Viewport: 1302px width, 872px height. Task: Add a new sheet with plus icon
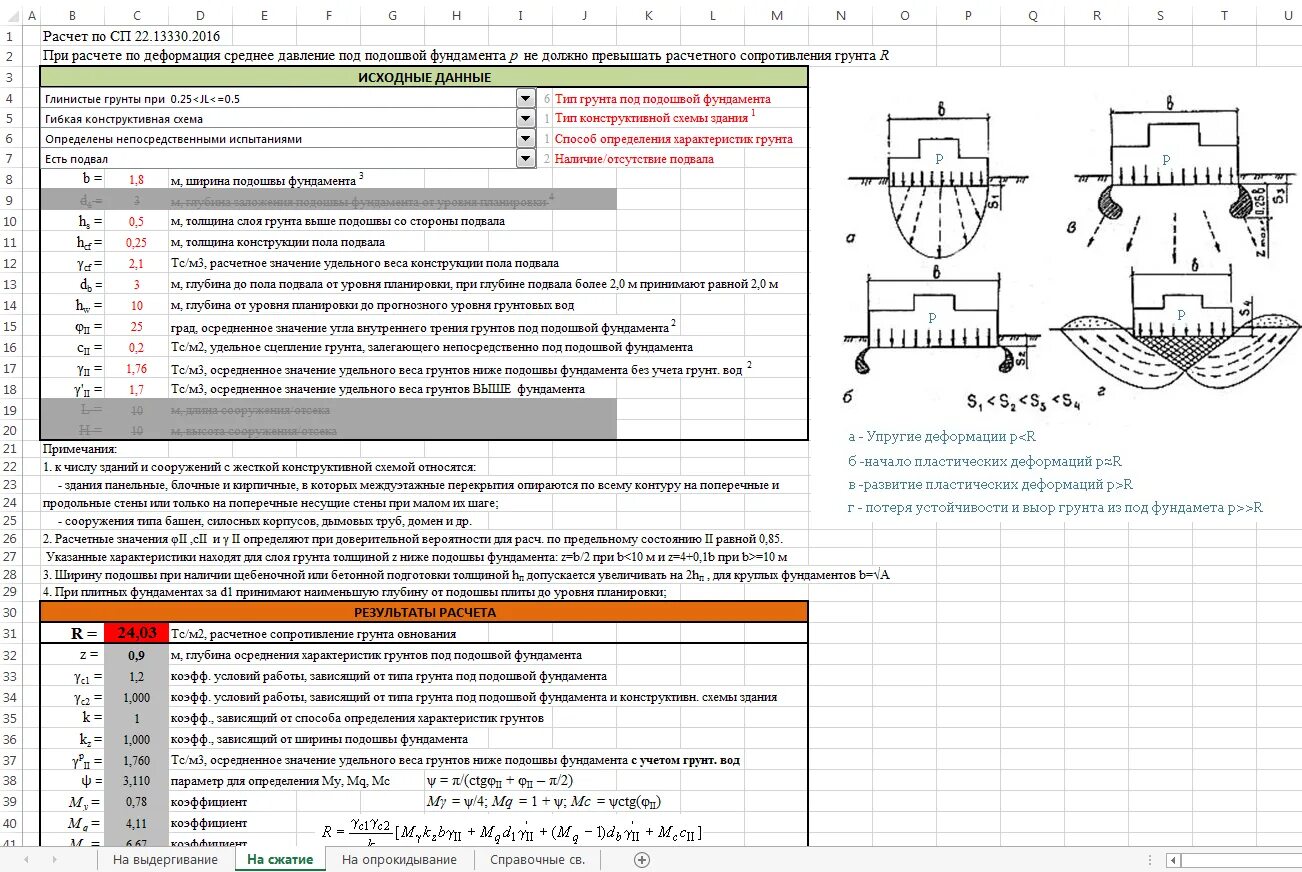click(x=642, y=860)
